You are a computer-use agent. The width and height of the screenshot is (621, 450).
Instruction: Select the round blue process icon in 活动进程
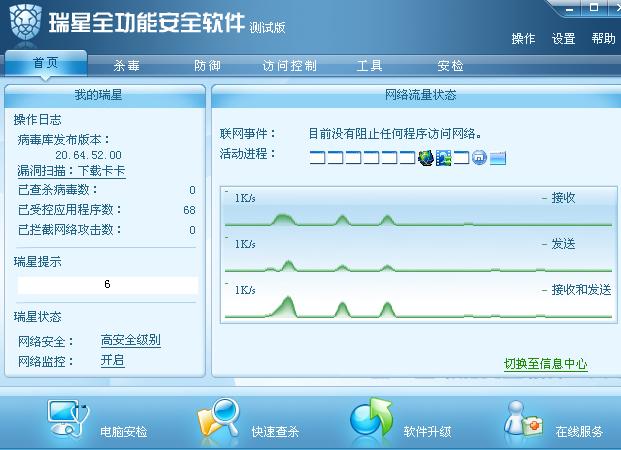point(479,158)
